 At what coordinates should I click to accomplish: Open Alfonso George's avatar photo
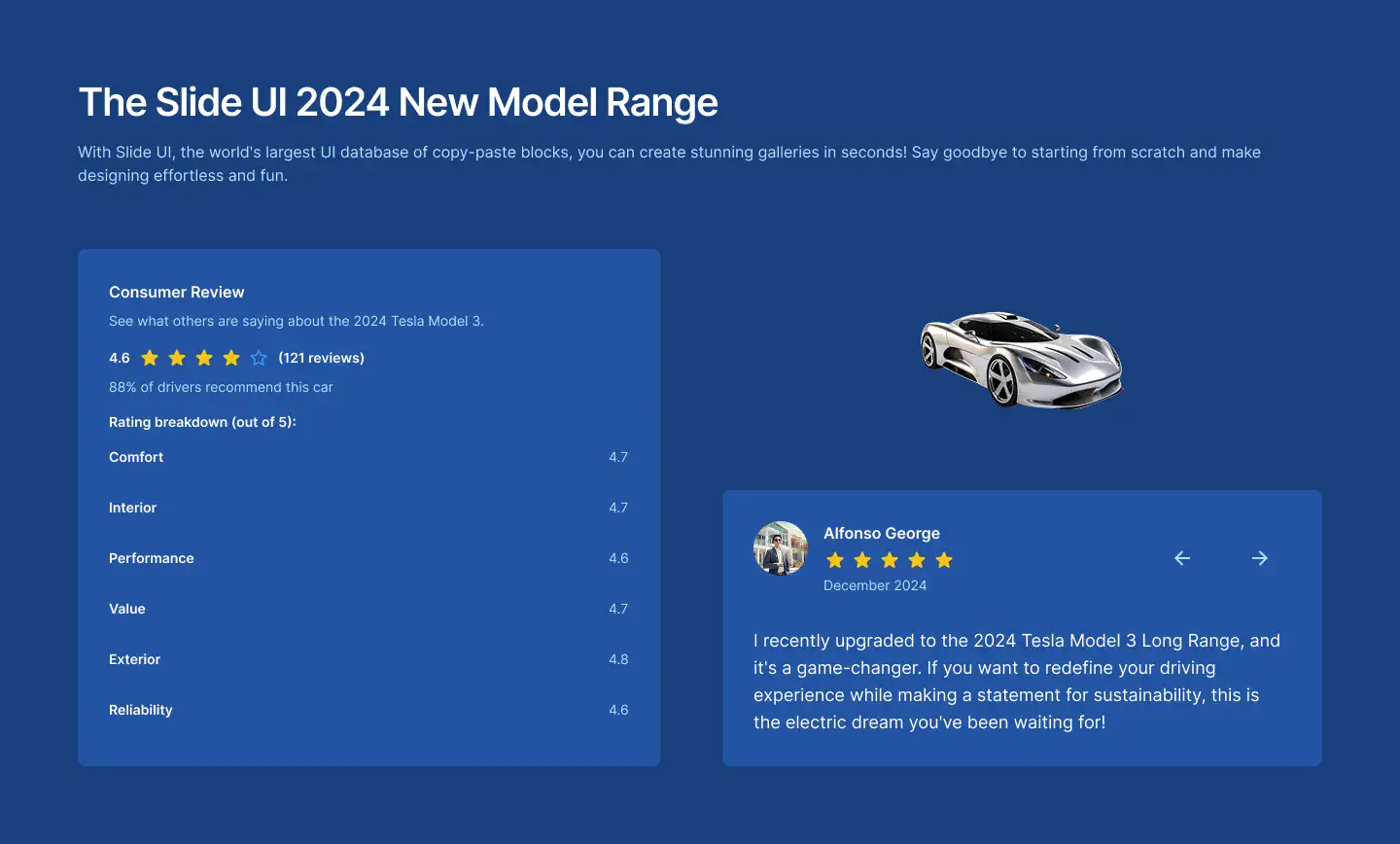(781, 548)
